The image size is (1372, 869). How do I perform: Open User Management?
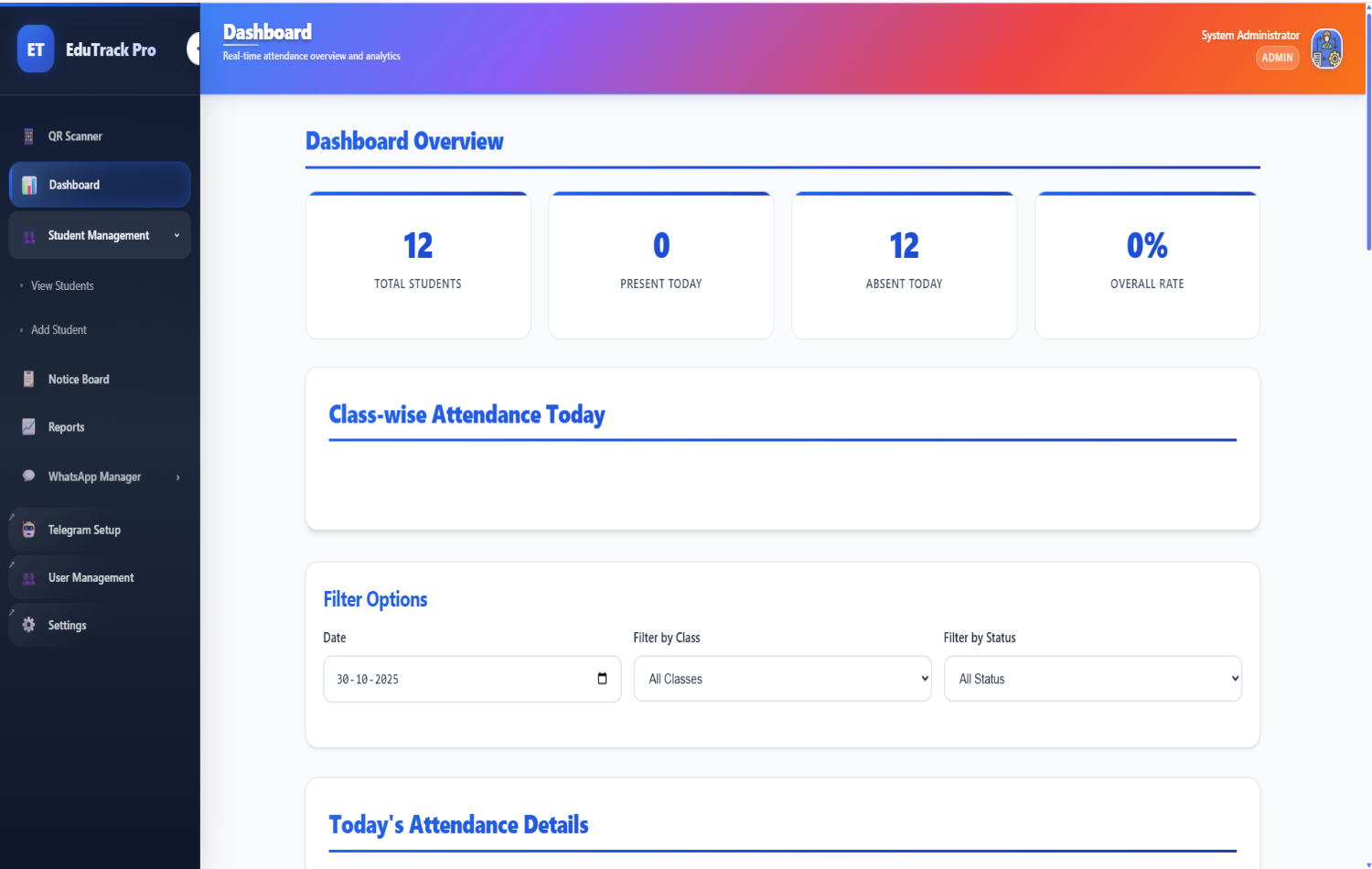tap(91, 577)
